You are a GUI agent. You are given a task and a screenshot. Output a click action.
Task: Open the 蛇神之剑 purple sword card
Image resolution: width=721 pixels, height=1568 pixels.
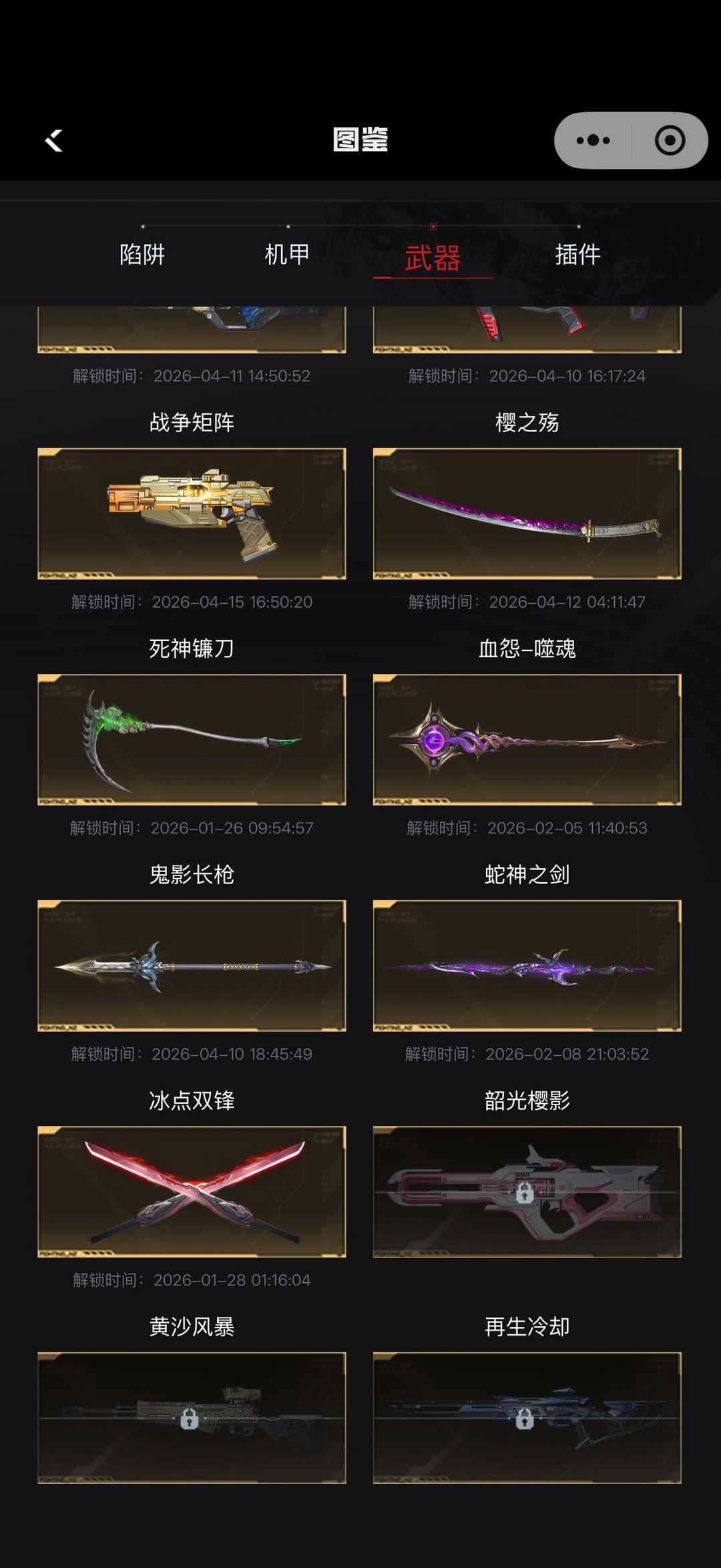pos(527,966)
